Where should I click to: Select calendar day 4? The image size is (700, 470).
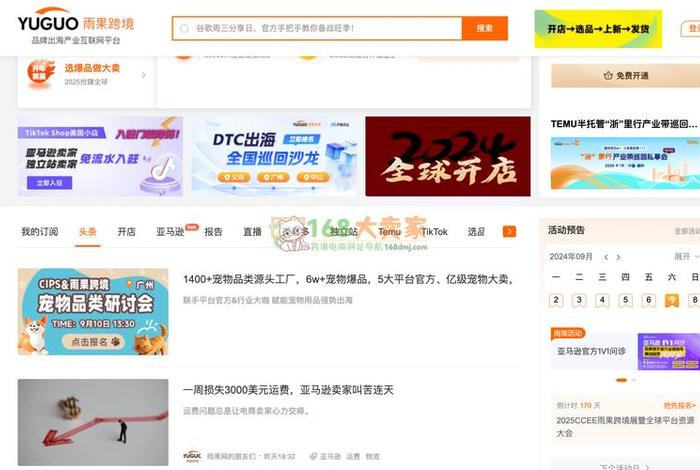coord(602,300)
